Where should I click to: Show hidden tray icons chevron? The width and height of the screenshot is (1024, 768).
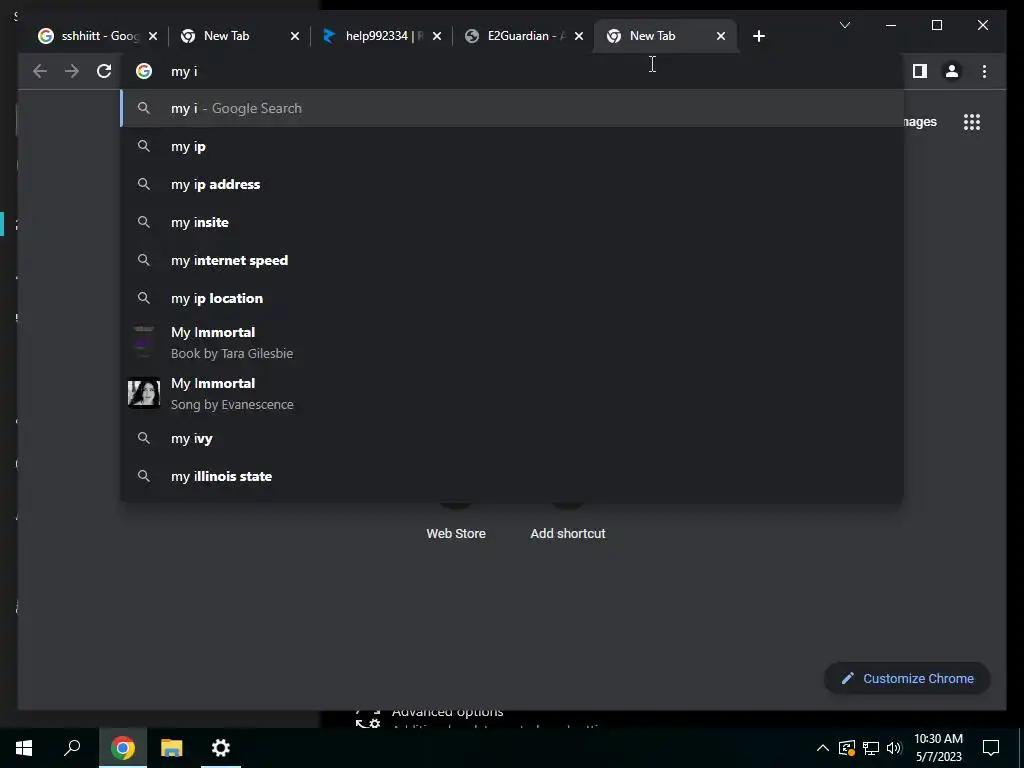pyautogui.click(x=823, y=748)
